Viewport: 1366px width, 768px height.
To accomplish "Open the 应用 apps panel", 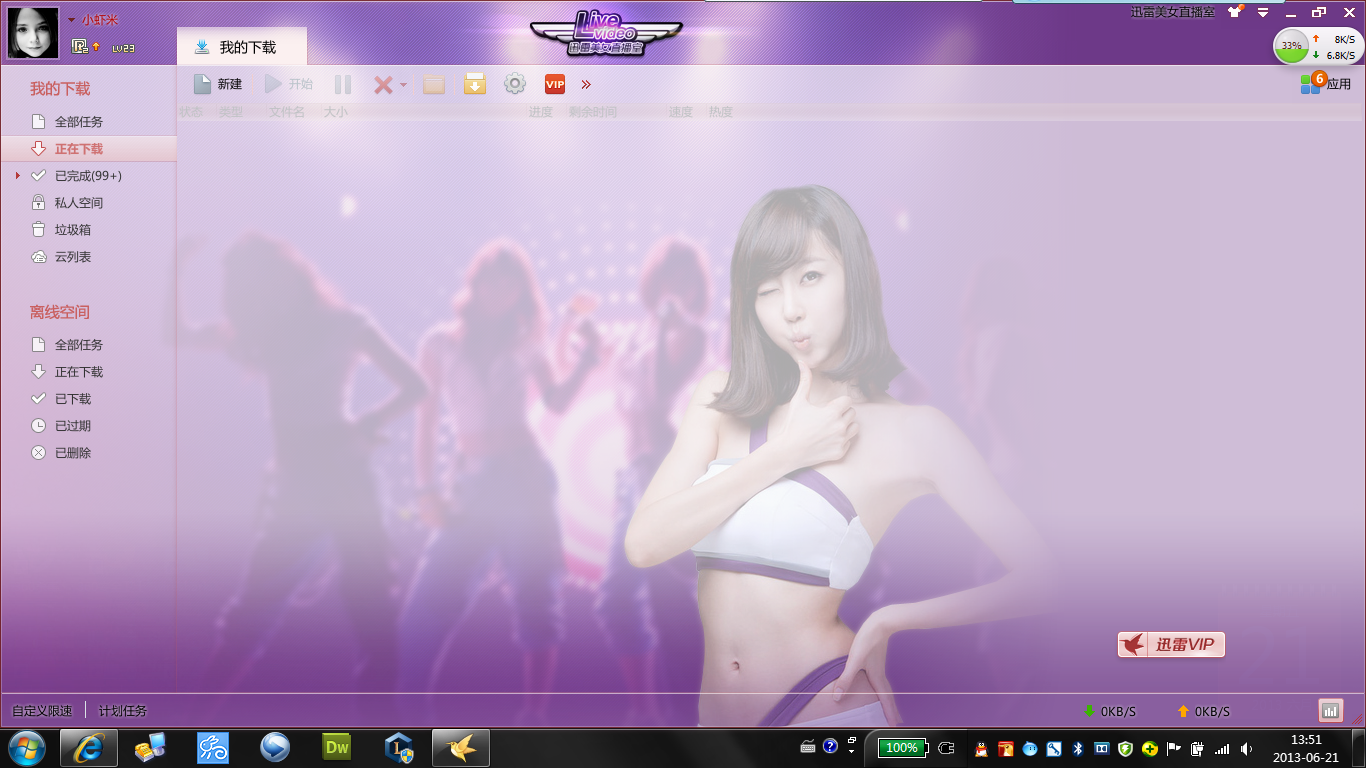I will tap(1326, 84).
